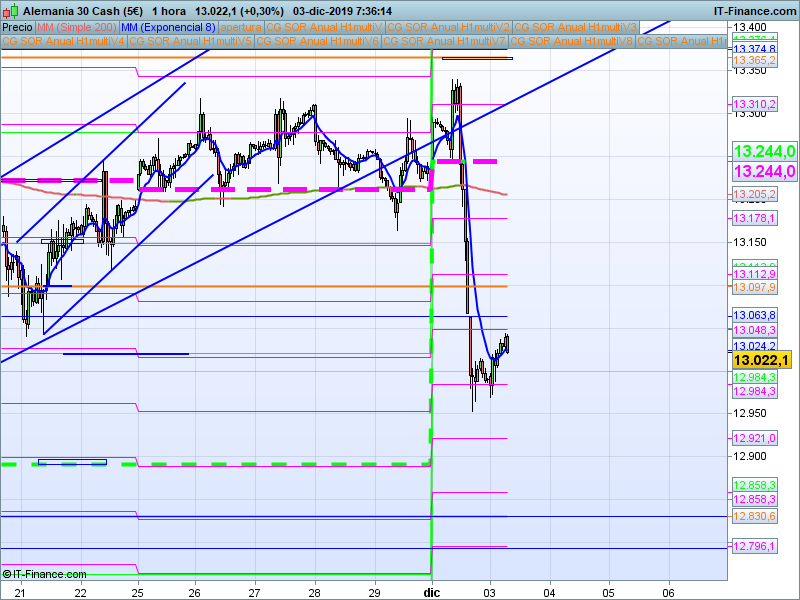Select the Precio indicator label
800x600 pixels.
pyautogui.click(x=18, y=27)
